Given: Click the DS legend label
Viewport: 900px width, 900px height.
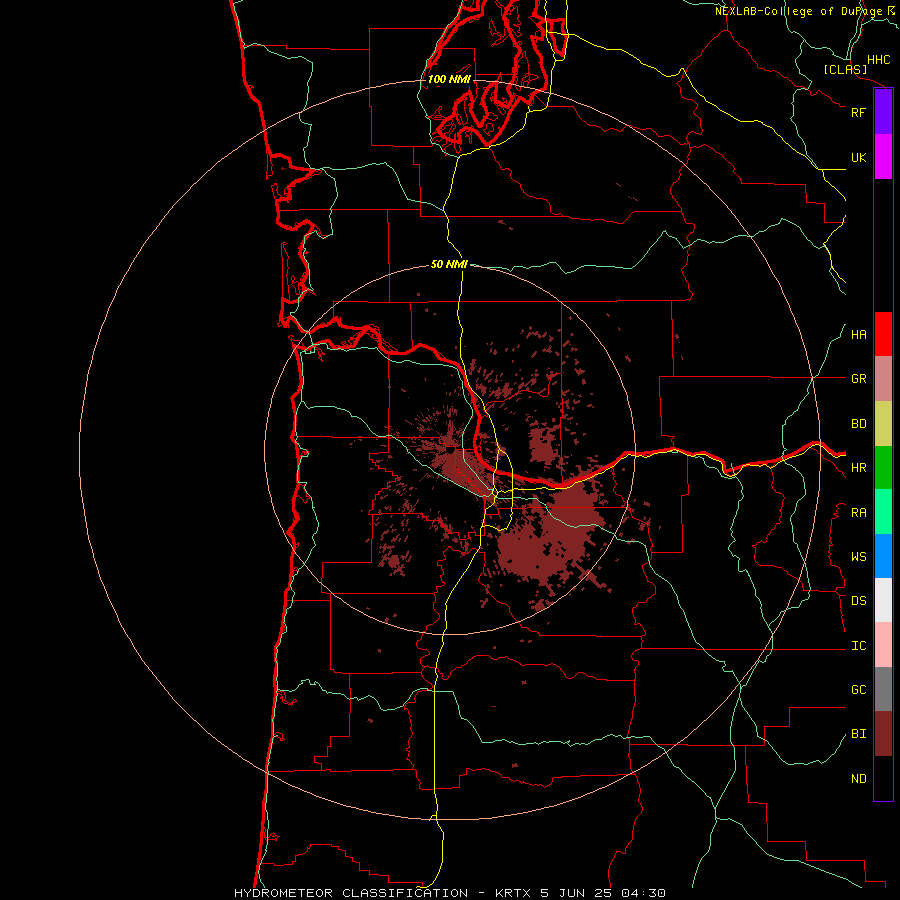Looking at the screenshot, I should click(858, 601).
